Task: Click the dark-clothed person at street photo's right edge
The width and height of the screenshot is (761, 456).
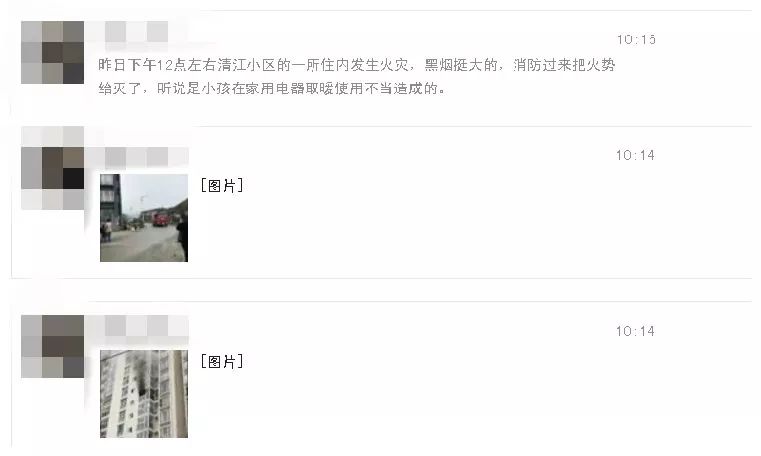Action: pos(182,238)
